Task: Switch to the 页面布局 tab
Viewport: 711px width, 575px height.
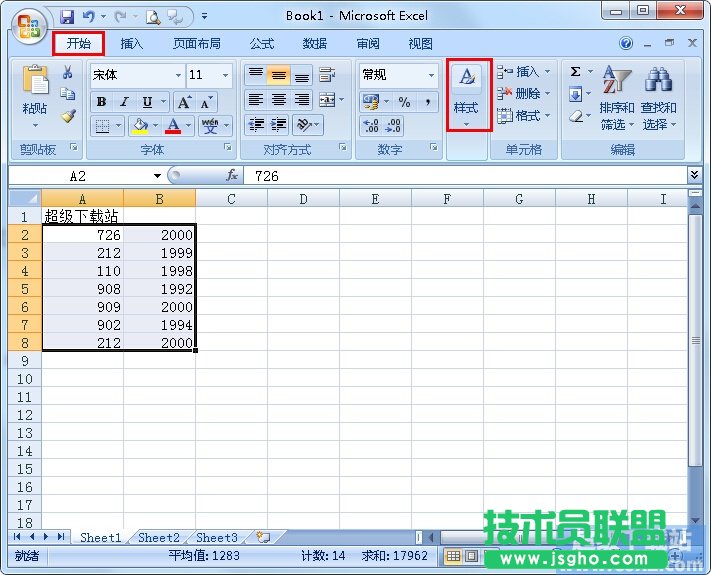Action: pyautogui.click(x=197, y=44)
